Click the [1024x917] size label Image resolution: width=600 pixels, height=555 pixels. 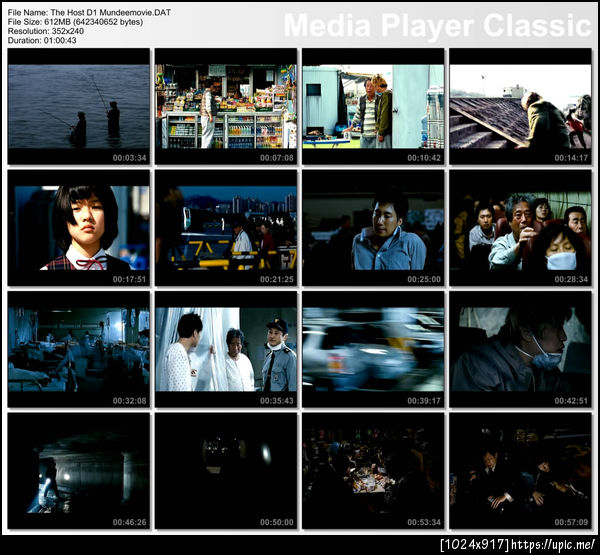475,544
